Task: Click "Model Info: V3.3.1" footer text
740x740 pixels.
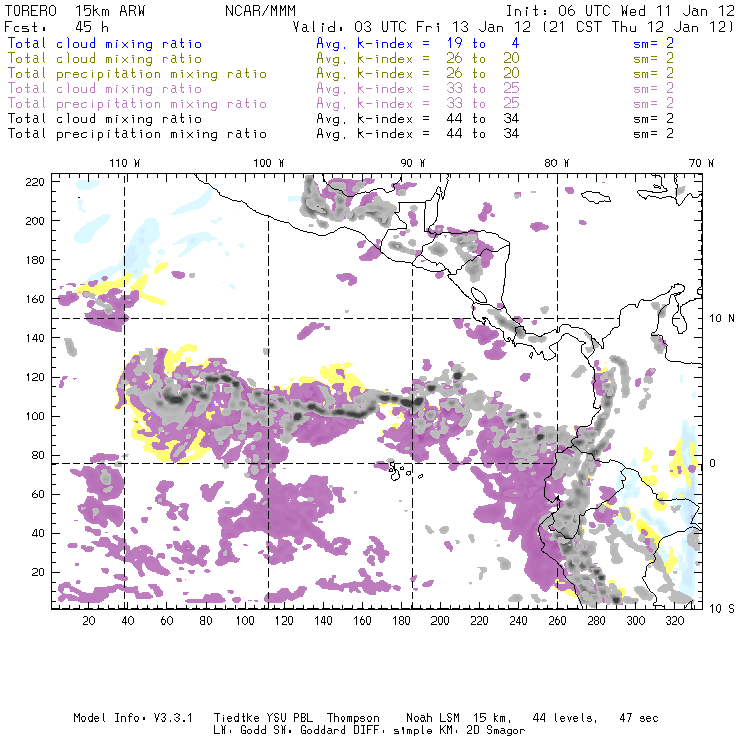Action: click(x=133, y=718)
